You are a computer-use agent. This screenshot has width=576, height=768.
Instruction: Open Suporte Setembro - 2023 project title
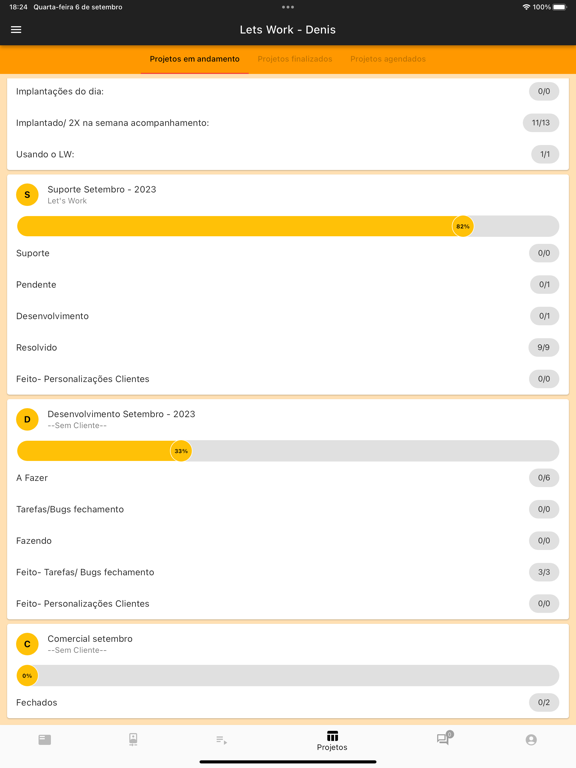[102, 190]
